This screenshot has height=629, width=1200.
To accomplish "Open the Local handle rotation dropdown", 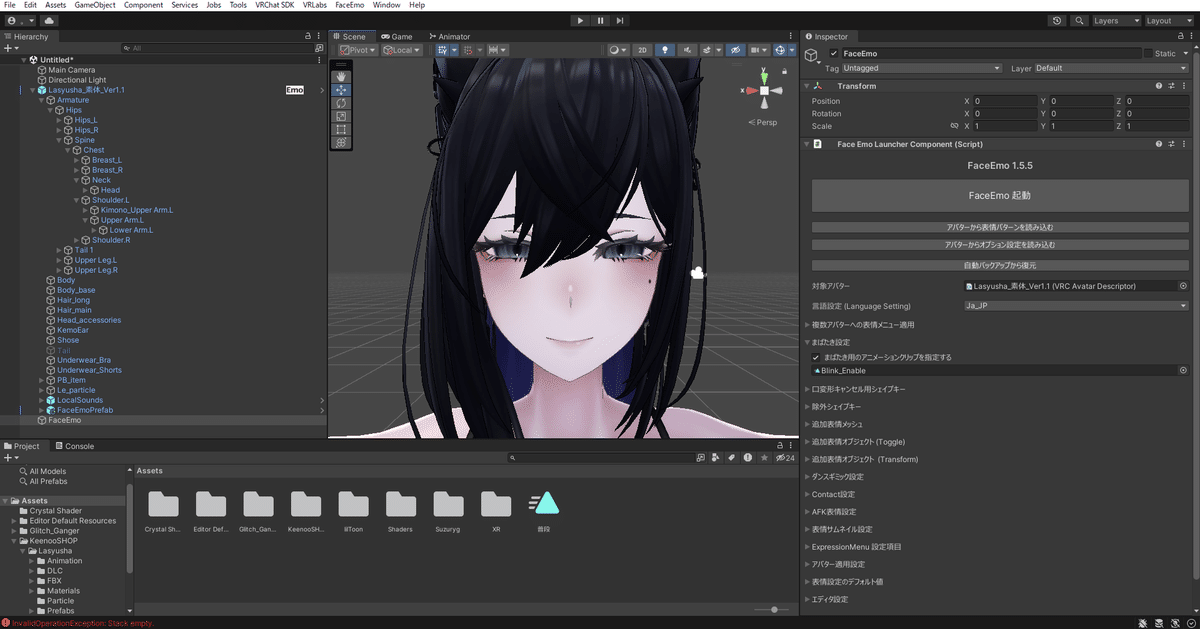I will [400, 50].
